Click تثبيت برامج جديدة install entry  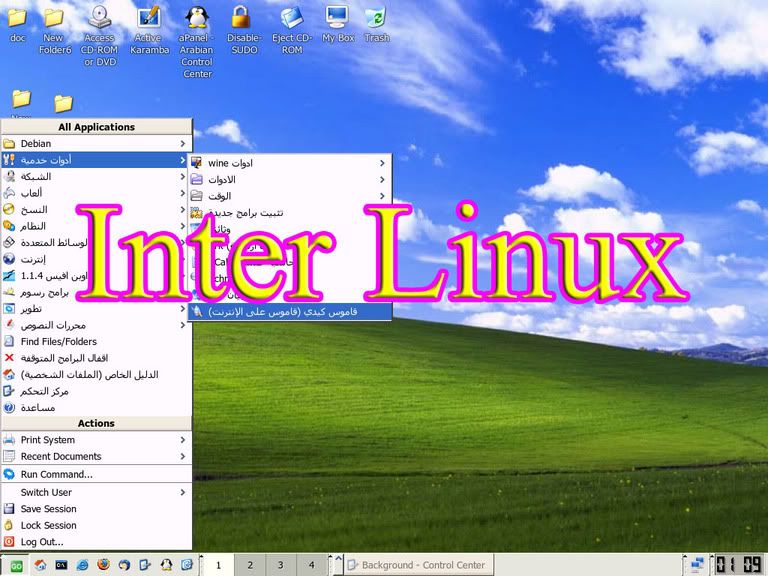(x=289, y=213)
